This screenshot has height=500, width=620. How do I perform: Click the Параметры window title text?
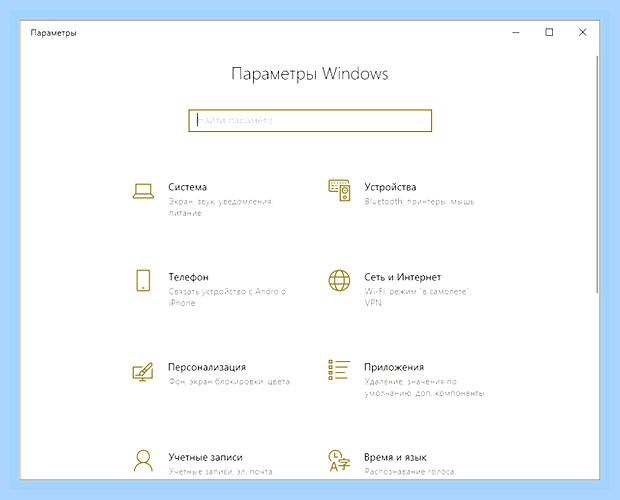click(53, 33)
